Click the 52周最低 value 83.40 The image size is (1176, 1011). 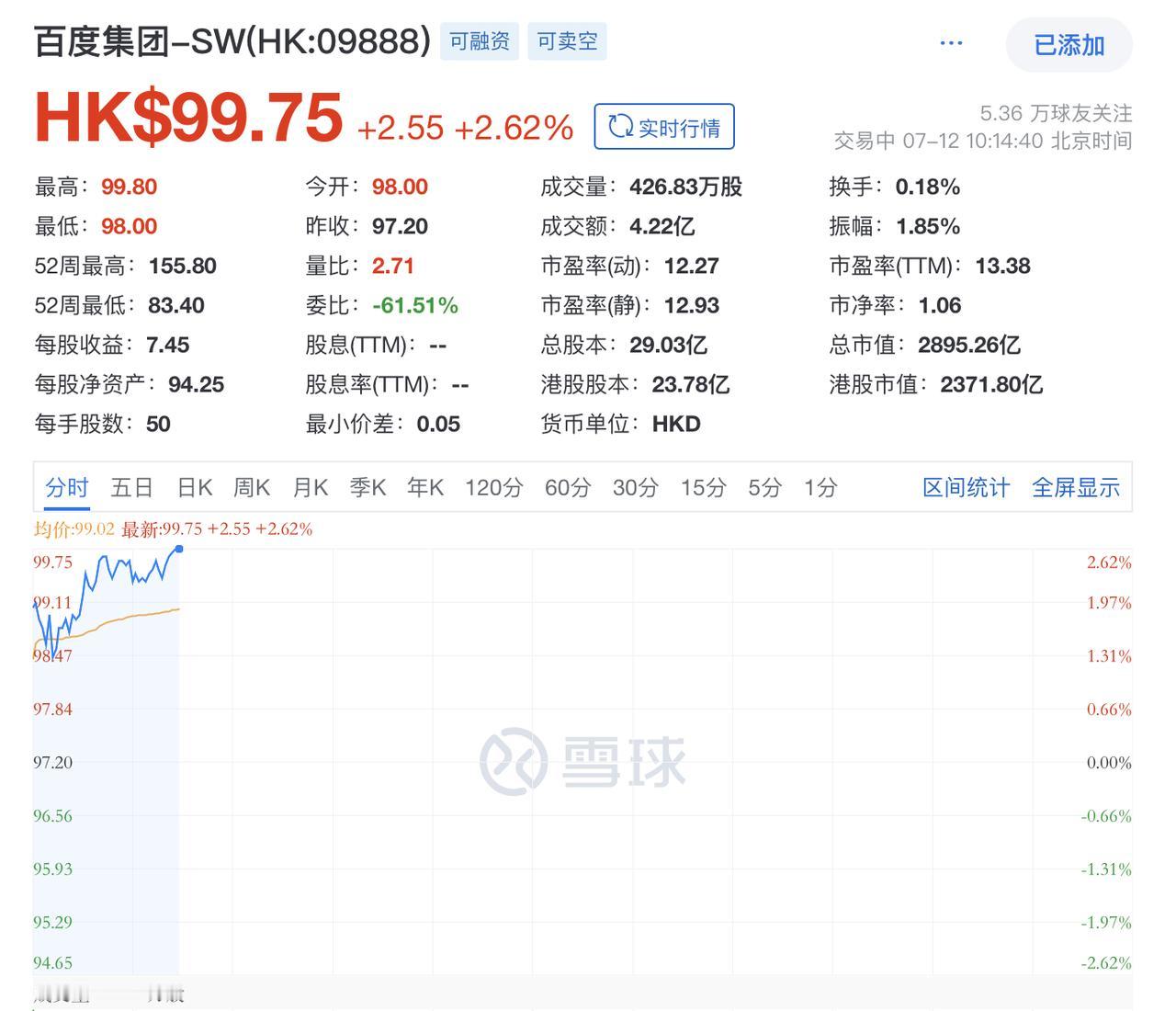(x=176, y=305)
